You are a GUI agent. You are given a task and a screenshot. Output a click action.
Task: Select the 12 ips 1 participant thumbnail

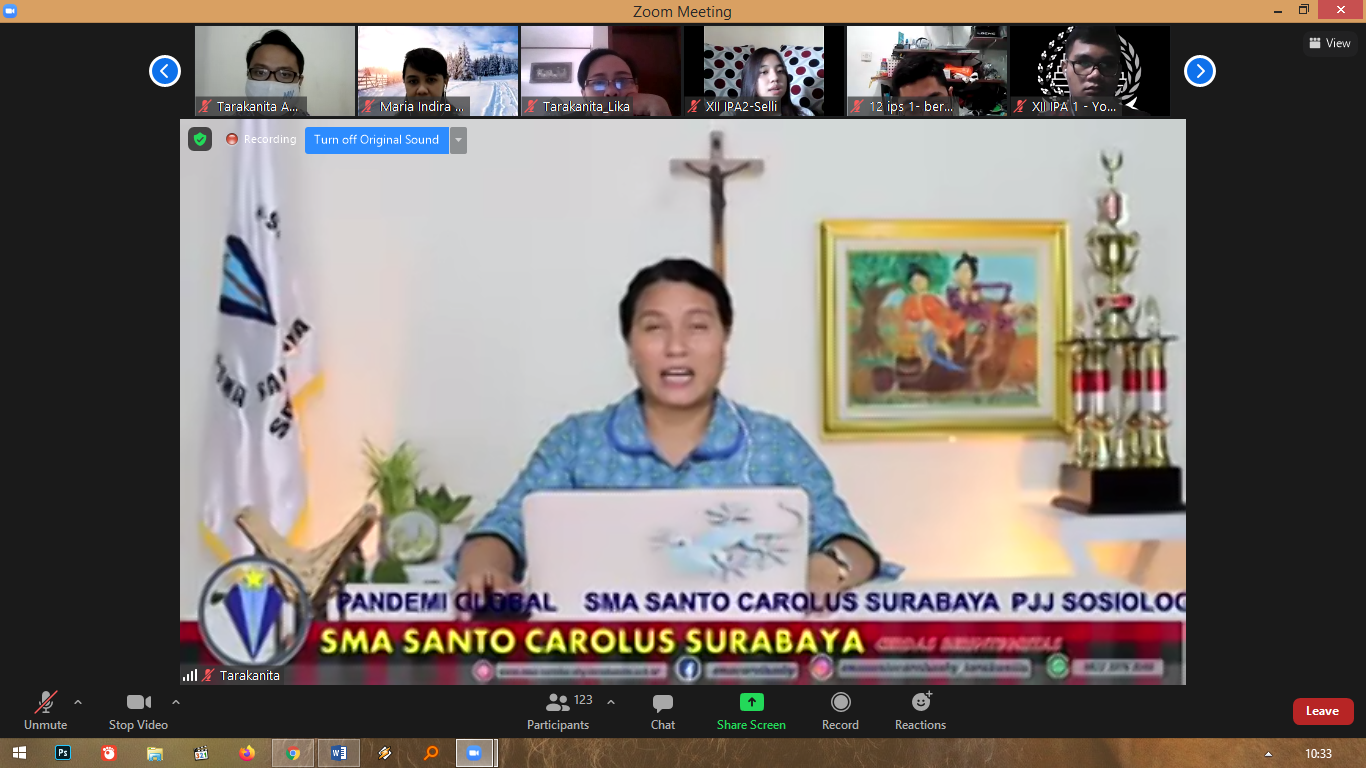pos(927,71)
